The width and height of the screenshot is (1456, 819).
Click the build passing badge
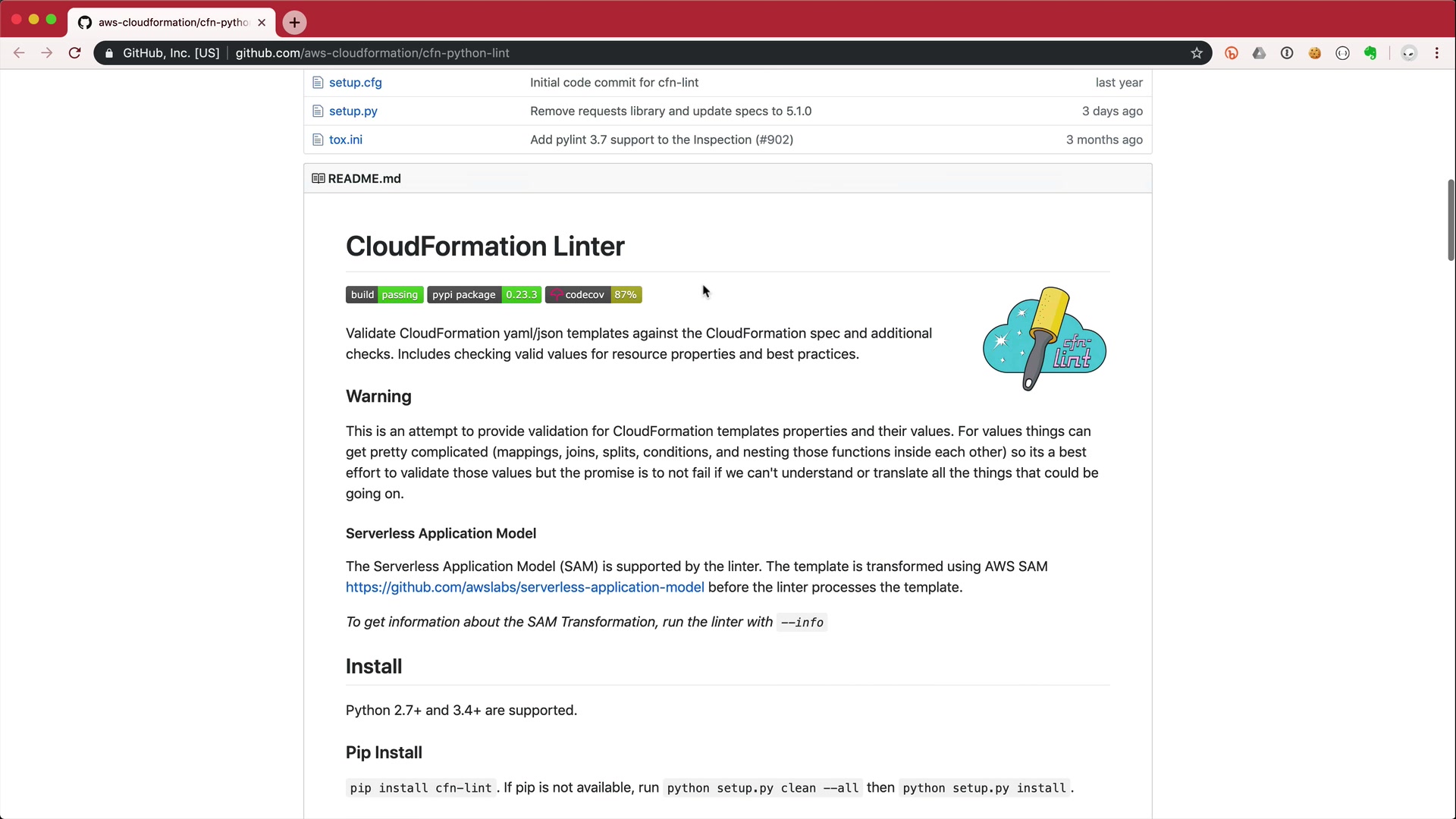tap(384, 295)
